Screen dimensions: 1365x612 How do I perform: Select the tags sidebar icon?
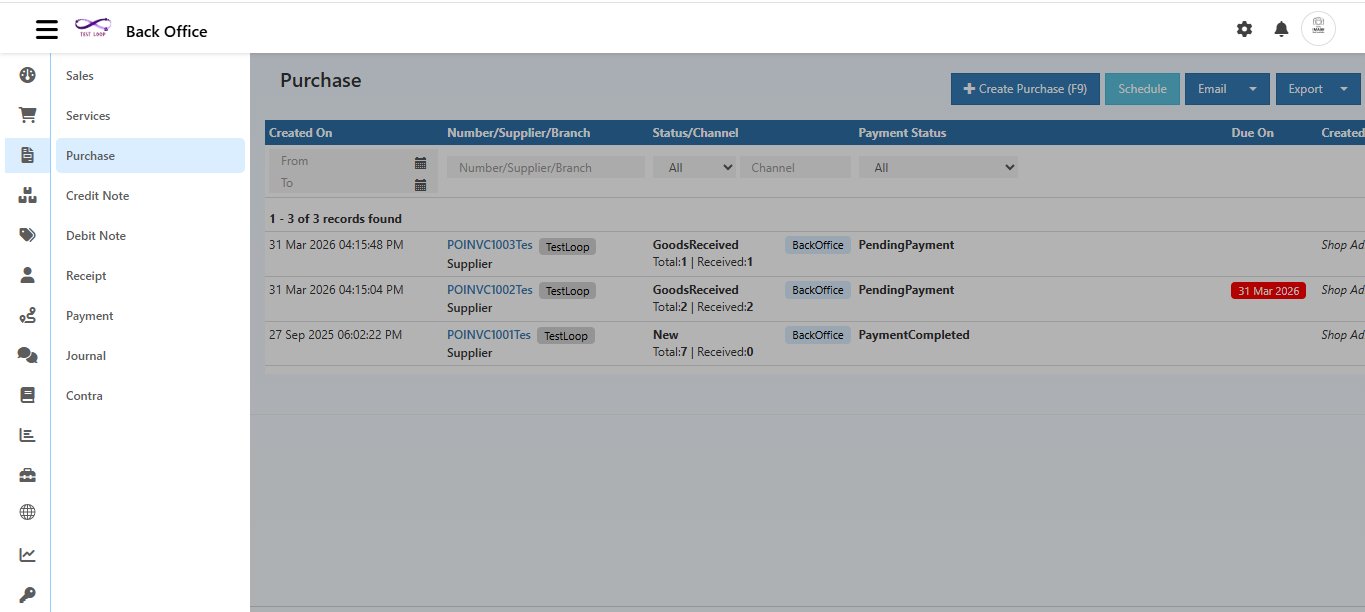(27, 235)
